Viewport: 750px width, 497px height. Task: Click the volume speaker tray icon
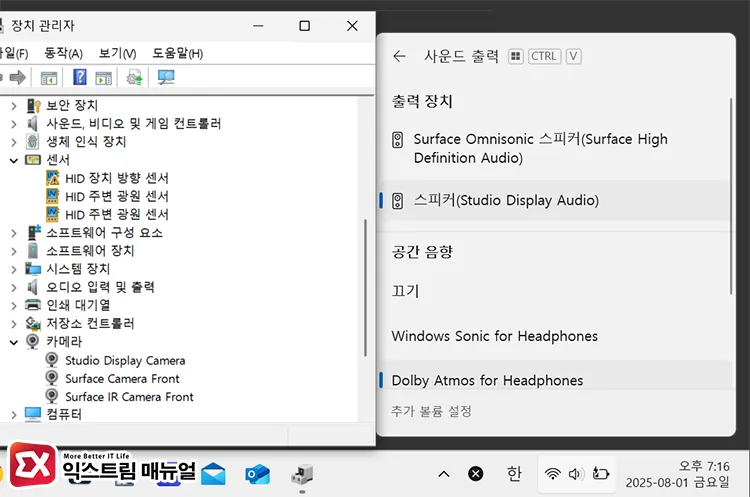(x=576, y=474)
